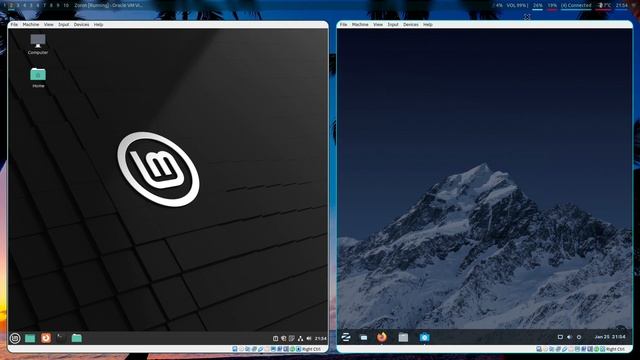This screenshot has width=640, height=360.
Task: Open the Computer desktop icon in Mint
Action: (x=38, y=44)
